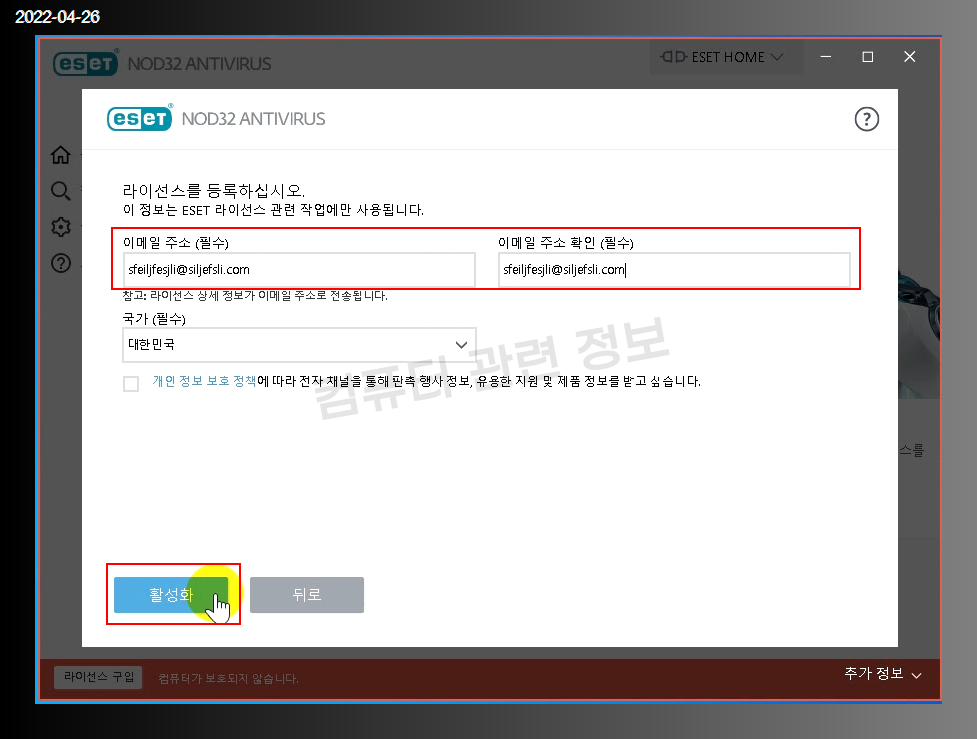This screenshot has height=739, width=977.
Task: Open the country dropdown showing 대한민국
Action: click(x=299, y=345)
